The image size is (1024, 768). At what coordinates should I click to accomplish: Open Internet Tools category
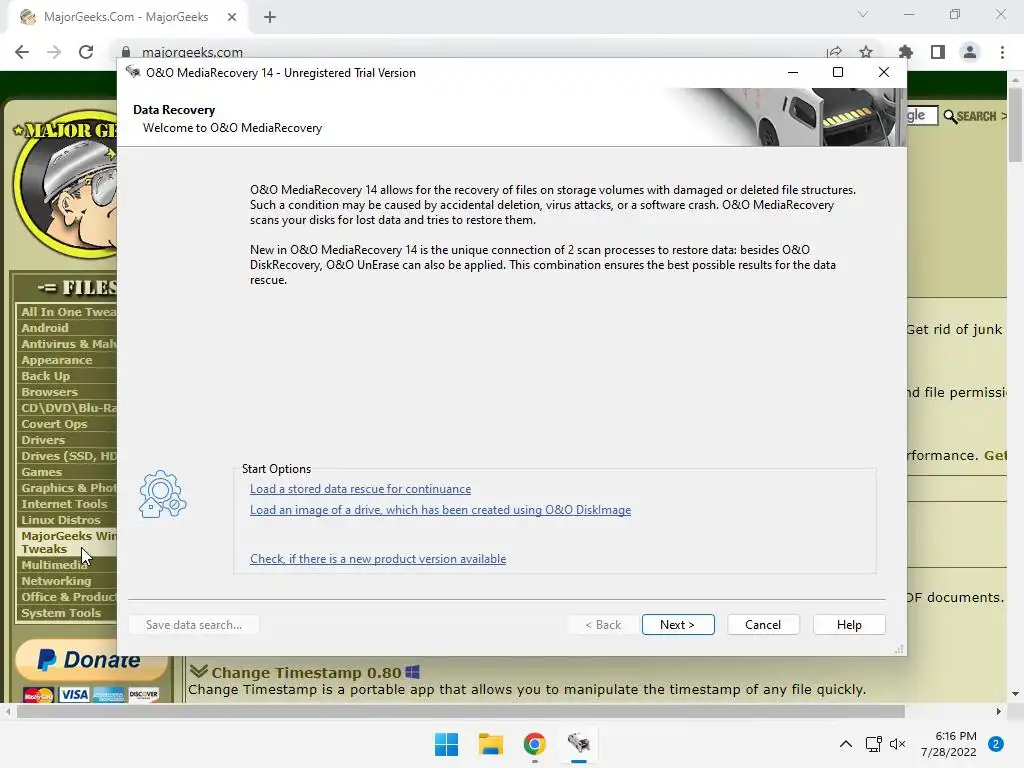coord(64,504)
